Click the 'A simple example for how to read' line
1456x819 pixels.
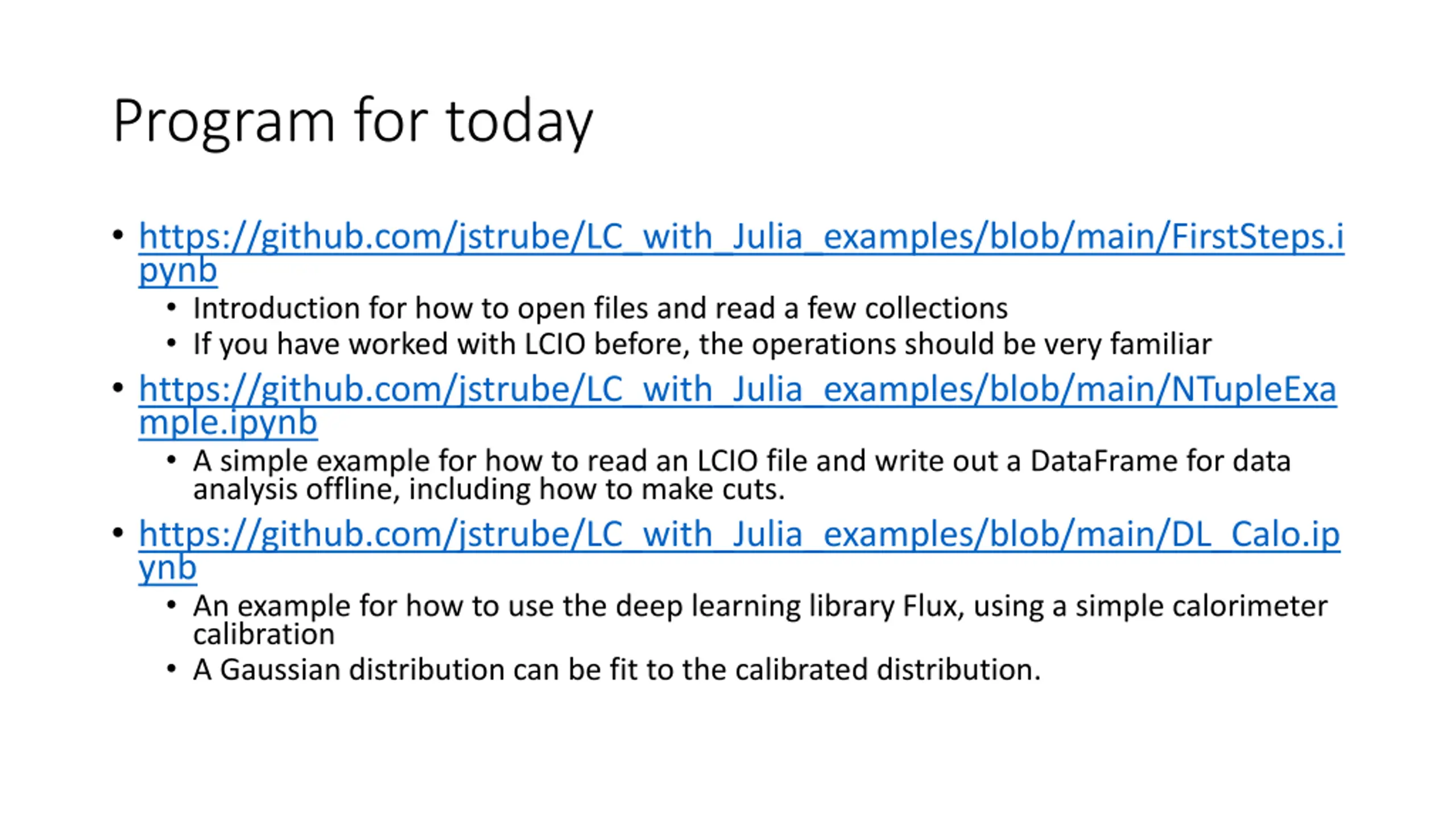pyautogui.click(x=742, y=460)
